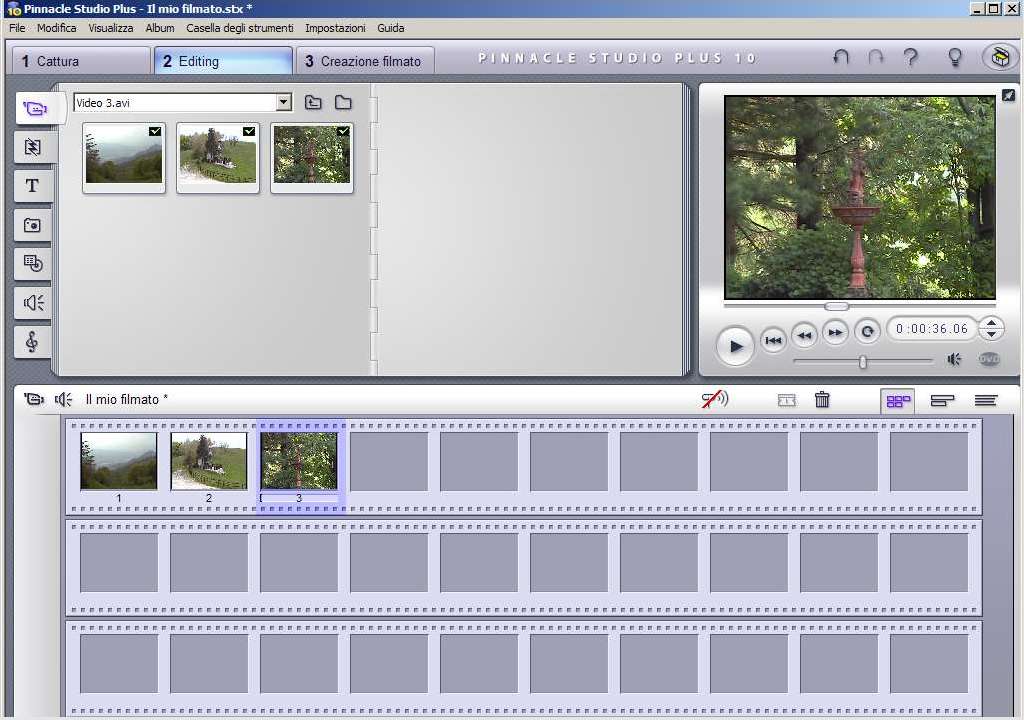Switch to timeline view
The image size is (1024, 720).
coord(942,401)
